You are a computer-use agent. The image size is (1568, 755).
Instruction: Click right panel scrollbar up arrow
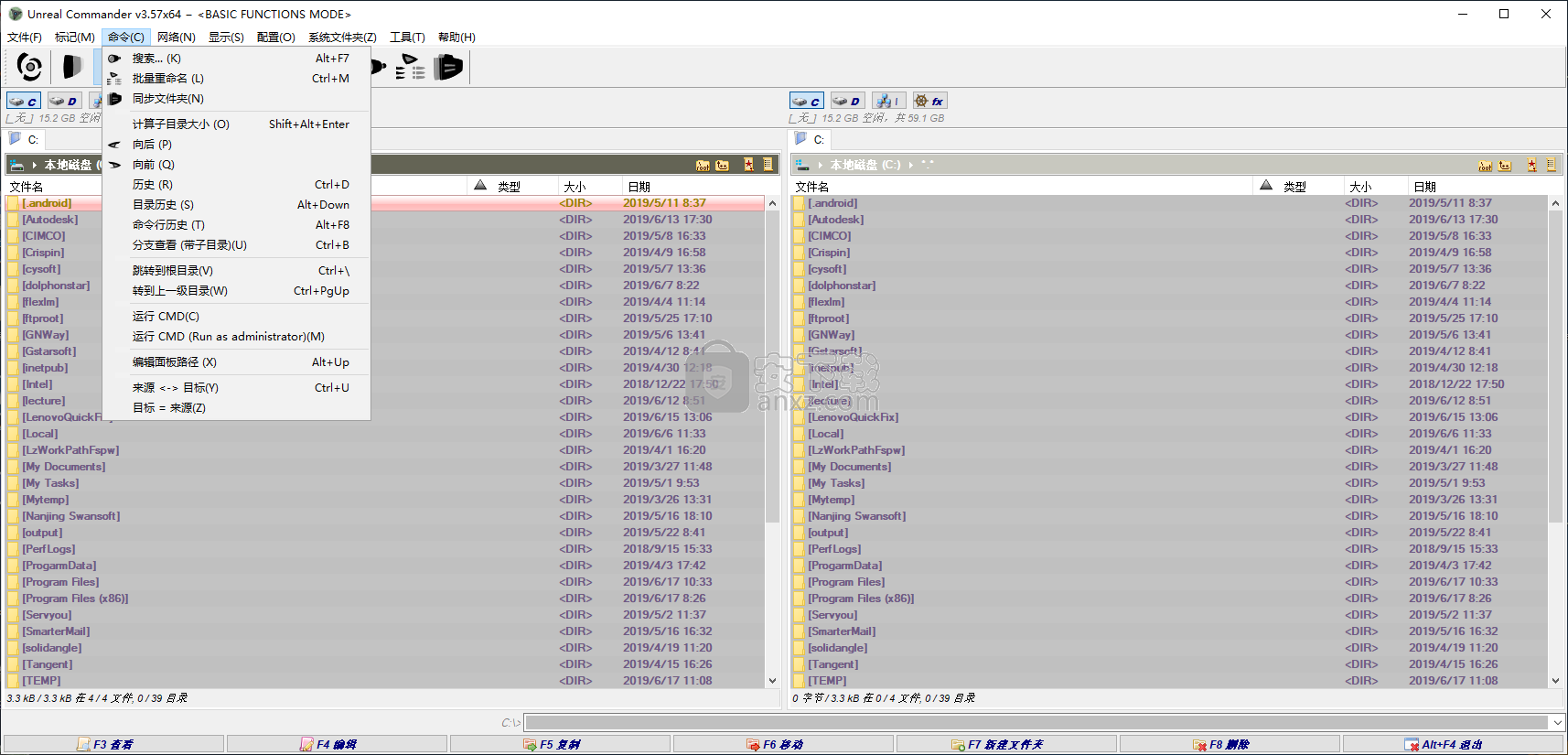click(1555, 203)
